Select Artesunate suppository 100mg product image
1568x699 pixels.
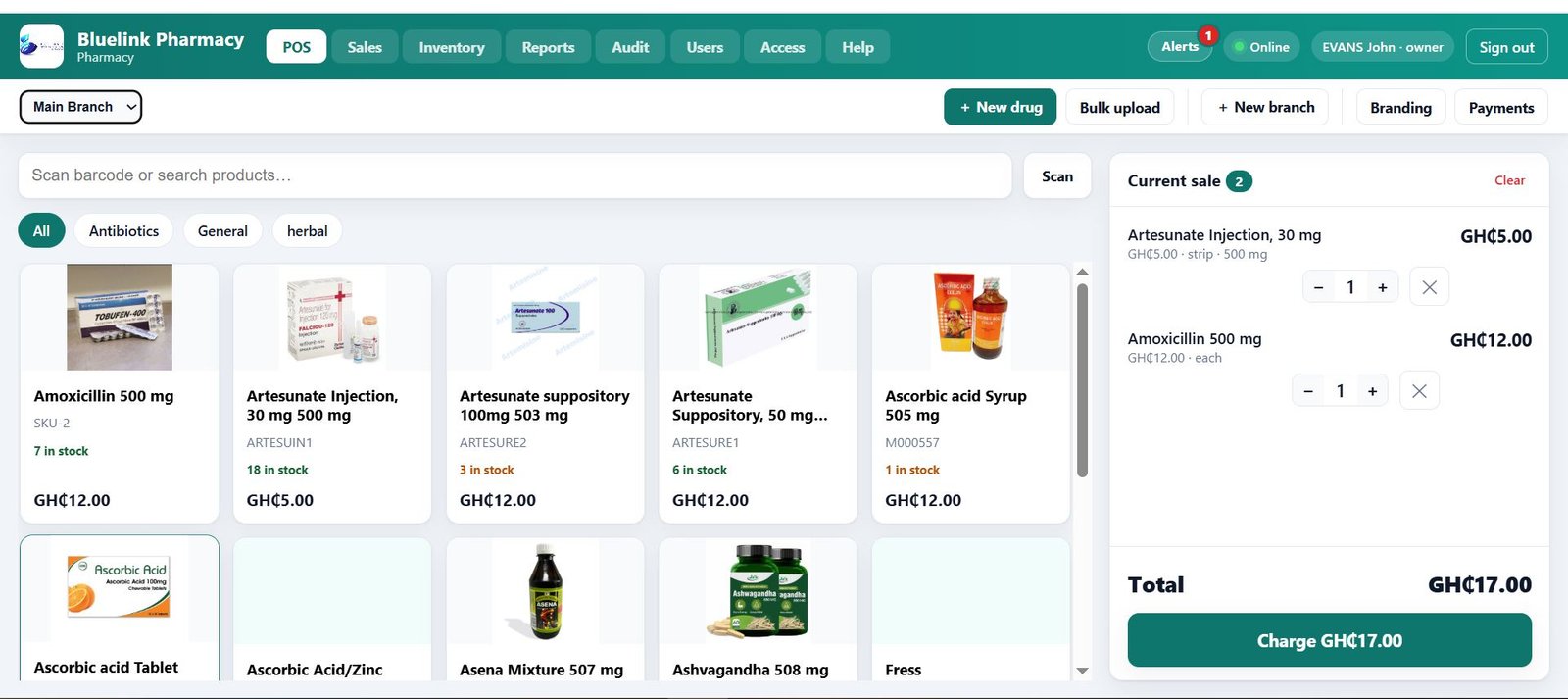[x=545, y=317]
